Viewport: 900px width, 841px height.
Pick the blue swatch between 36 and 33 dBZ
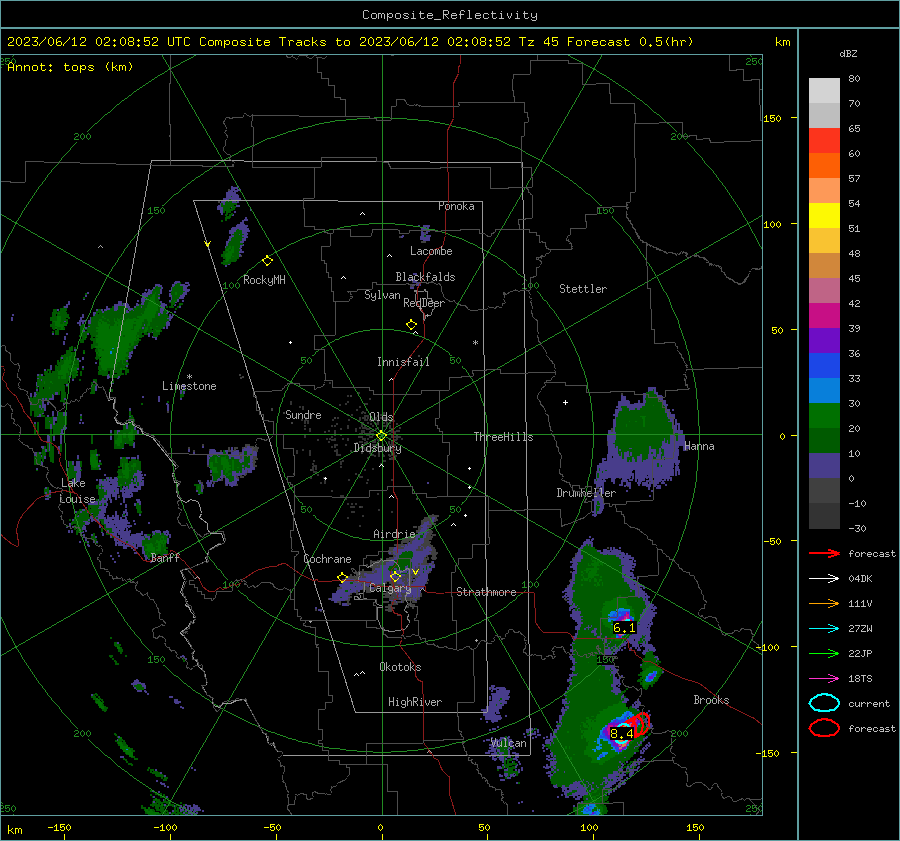click(824, 366)
